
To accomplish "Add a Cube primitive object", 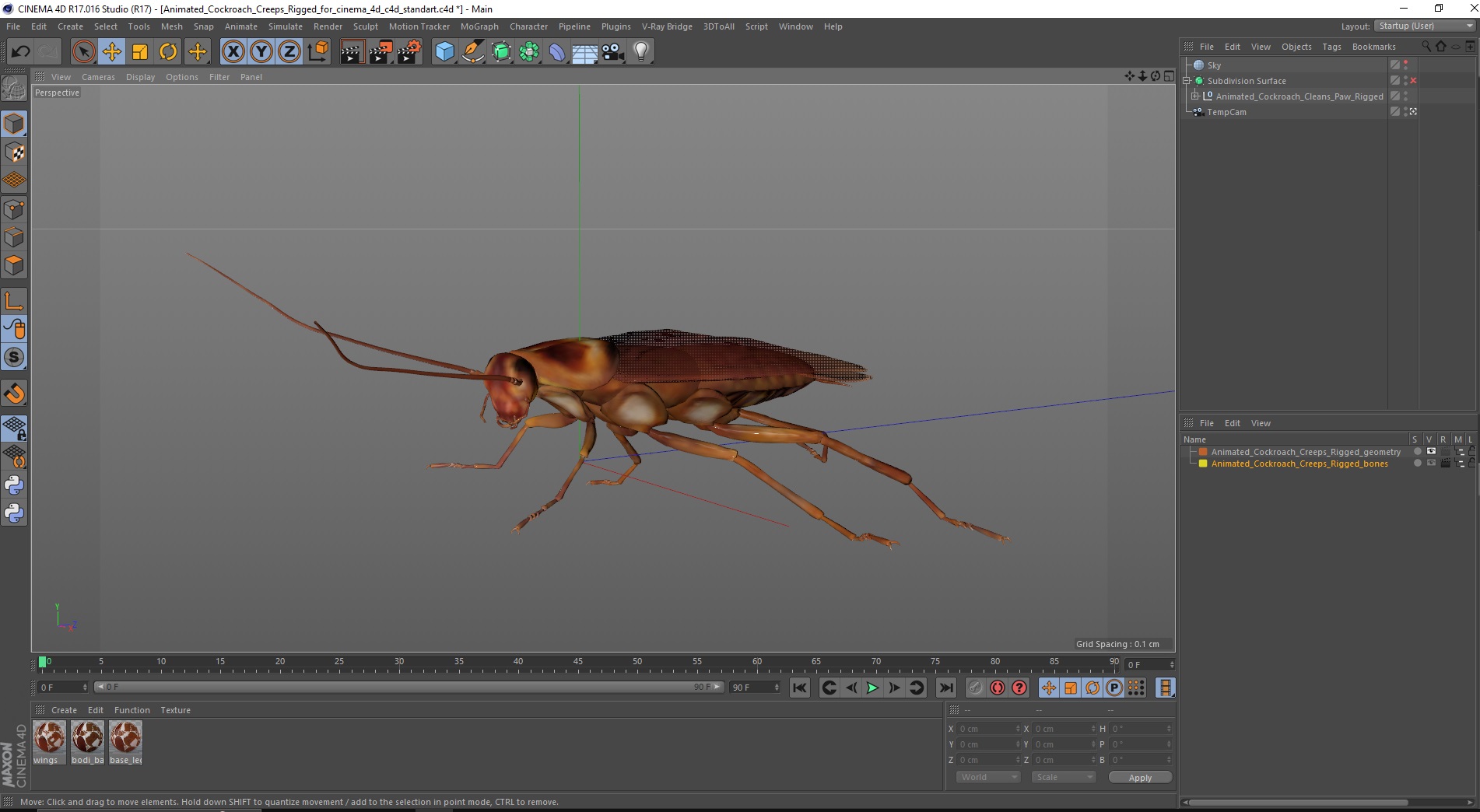I will [444, 52].
